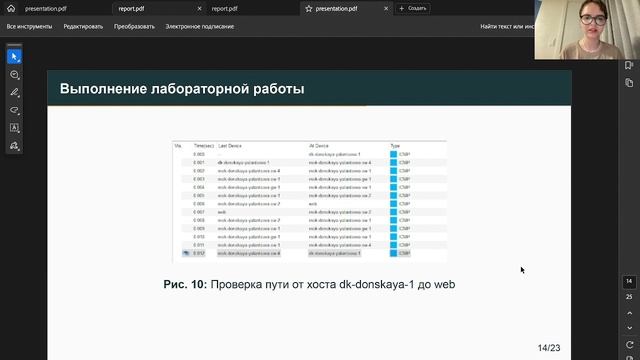Click the Найти текст search field
The width and height of the screenshot is (640, 360).
[x=506, y=27]
